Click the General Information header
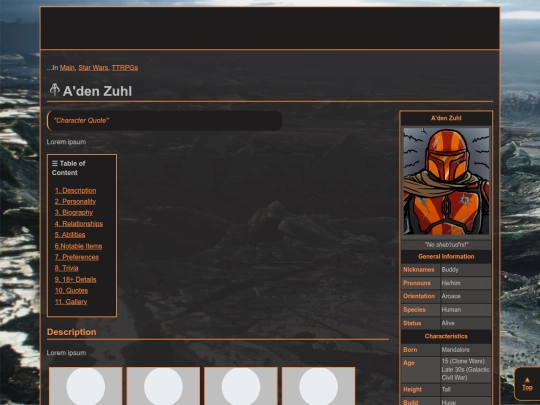 pos(446,257)
